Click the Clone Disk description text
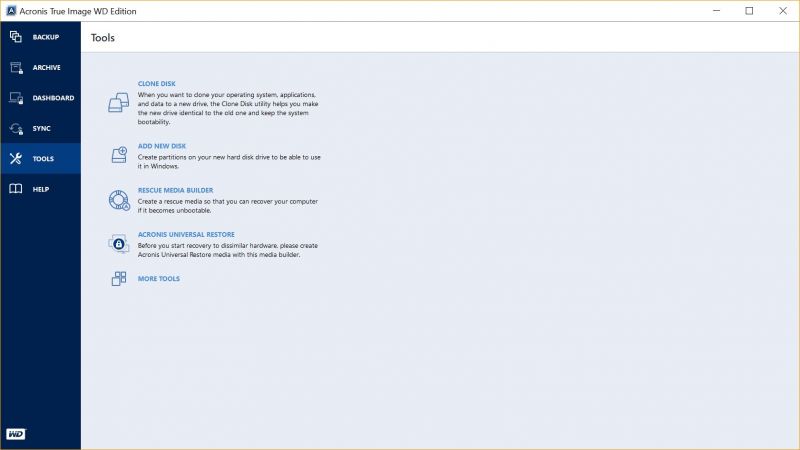This screenshot has height=450, width=800. tap(228, 108)
